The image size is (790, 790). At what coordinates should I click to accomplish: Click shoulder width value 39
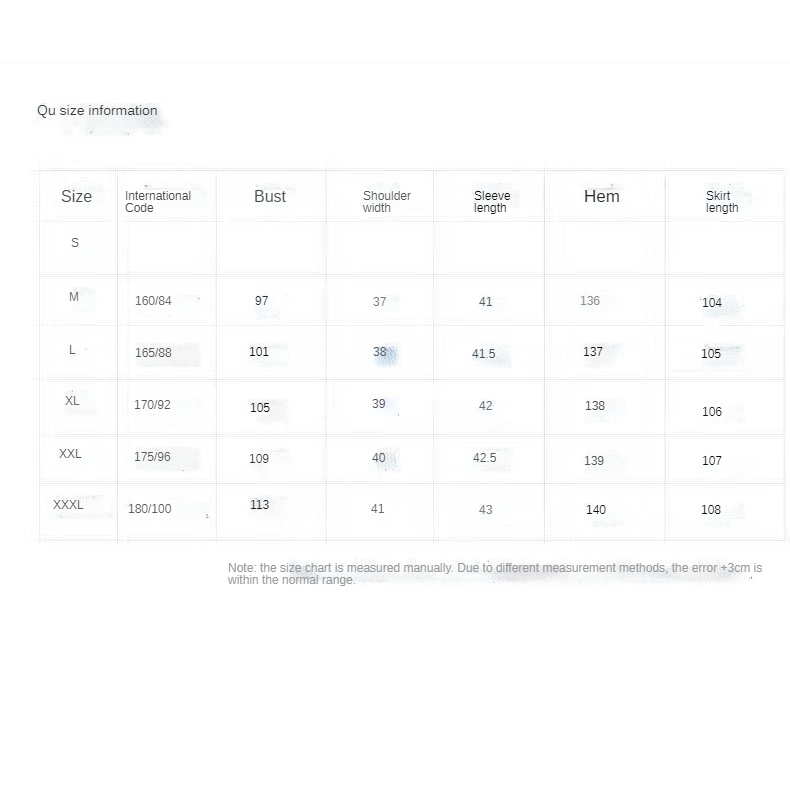(x=378, y=404)
